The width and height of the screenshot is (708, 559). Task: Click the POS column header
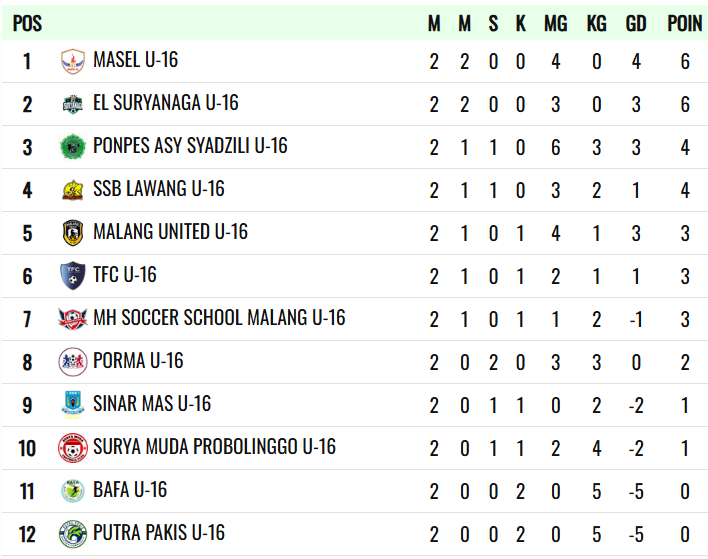(x=27, y=23)
